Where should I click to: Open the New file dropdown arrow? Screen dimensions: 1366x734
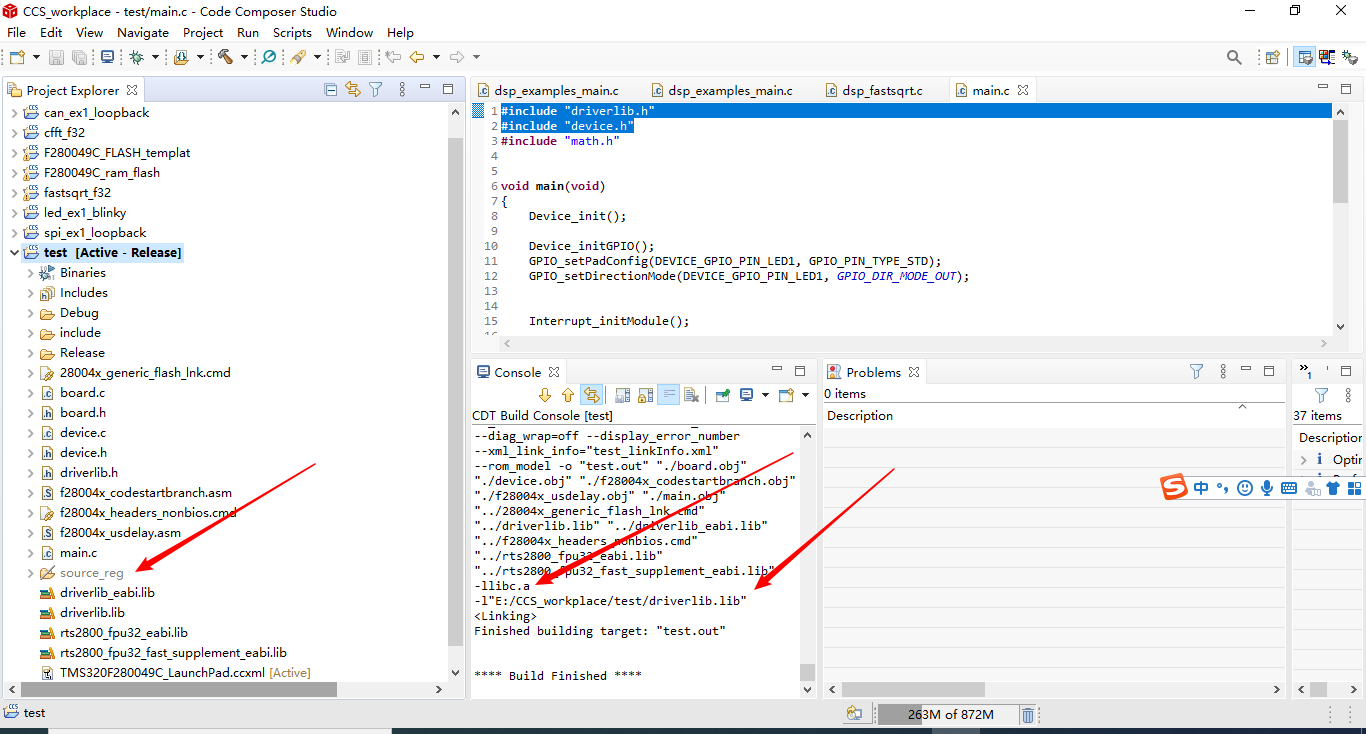(x=37, y=57)
